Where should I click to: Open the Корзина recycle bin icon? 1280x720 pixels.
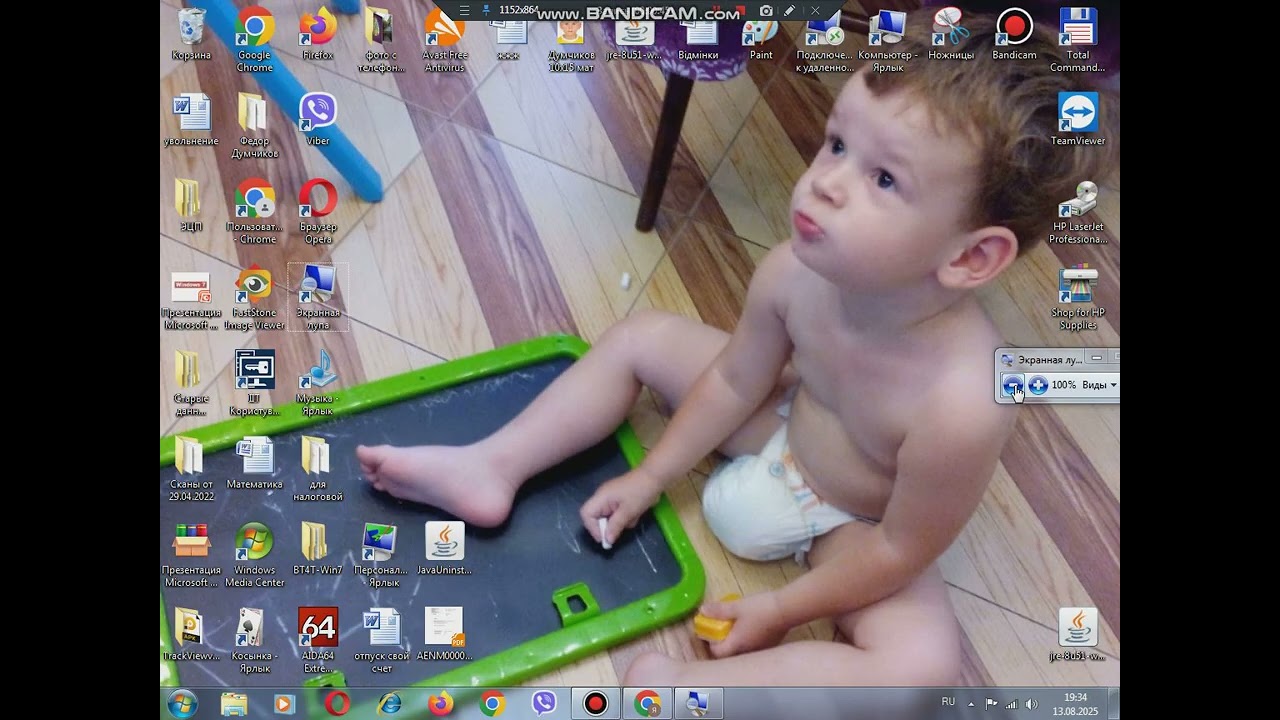(x=191, y=35)
